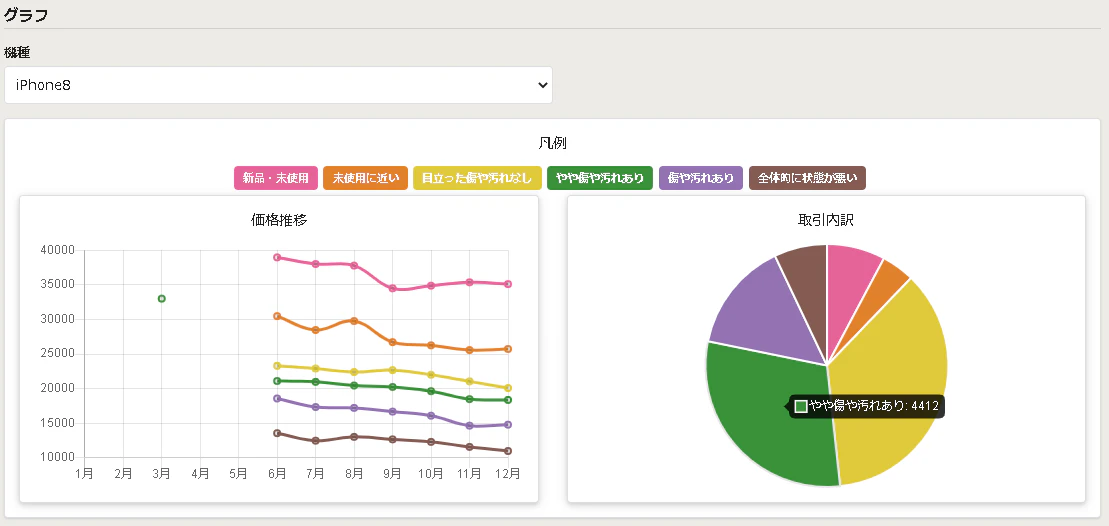This screenshot has height=526, width=1109.
Task: Click the 10月 x-axis label
Action: (x=431, y=472)
